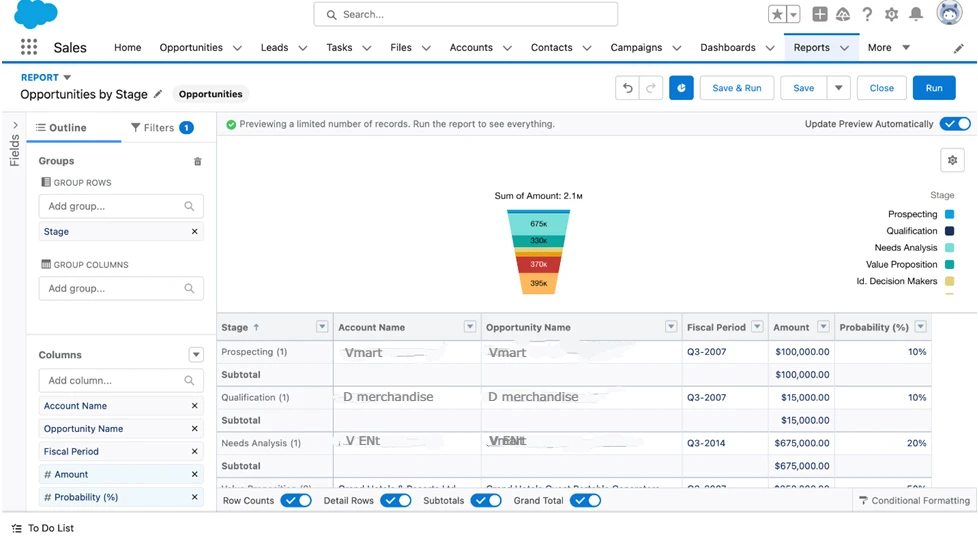Open Amount column header dropdown
Viewport: 978px width, 538px height.
(x=823, y=327)
